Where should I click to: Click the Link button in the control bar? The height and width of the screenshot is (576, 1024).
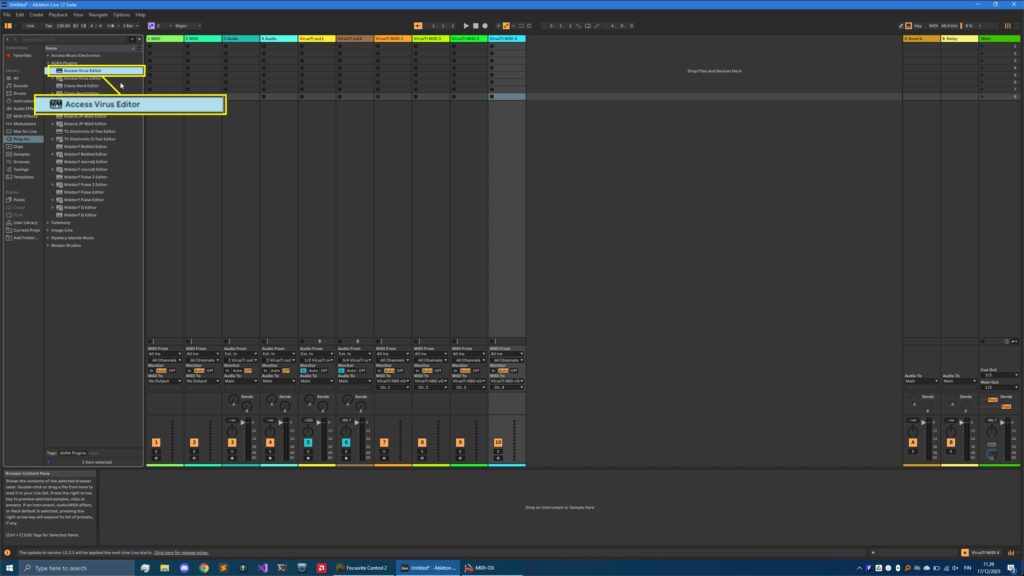tap(31, 27)
